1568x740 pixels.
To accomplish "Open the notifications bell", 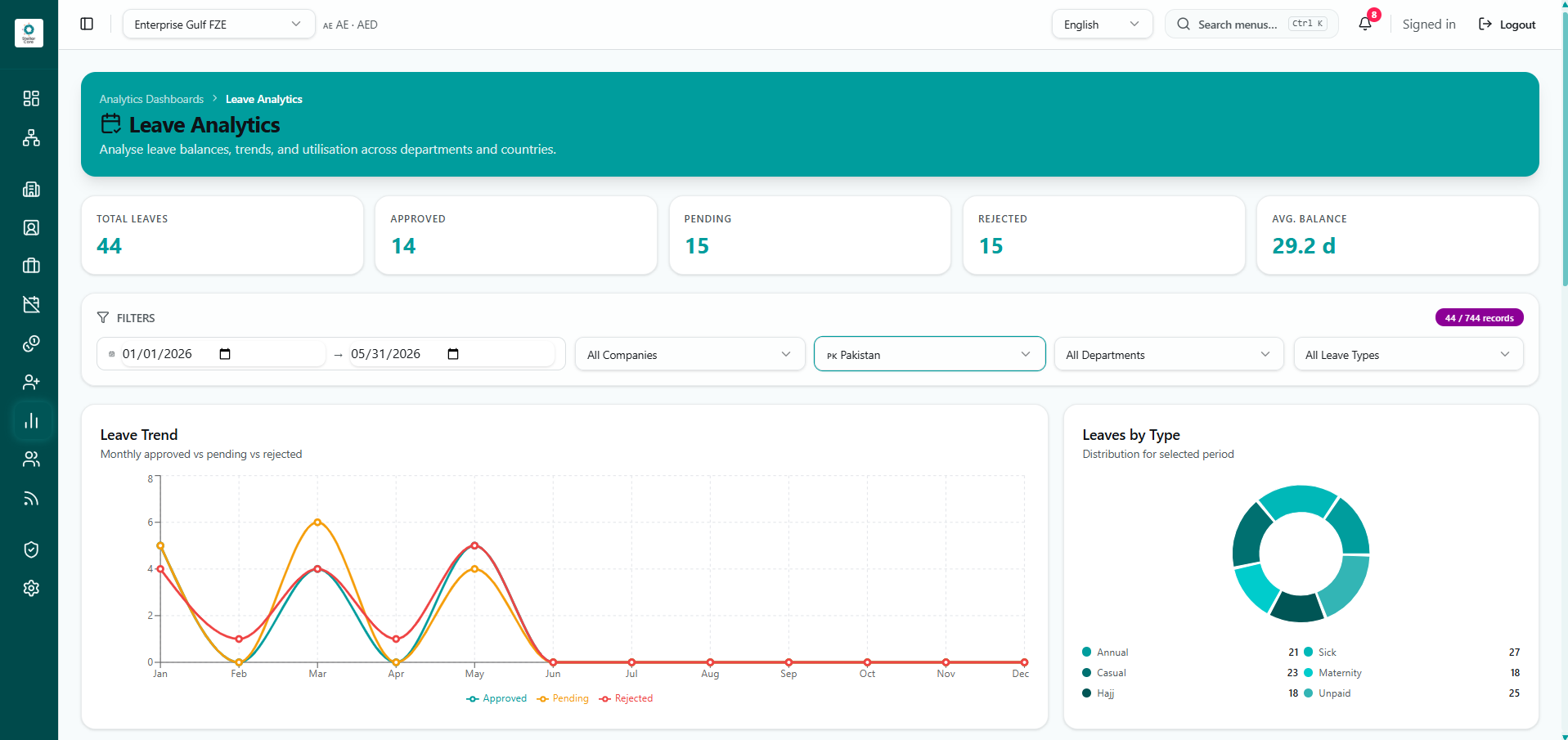I will click(x=1364, y=25).
